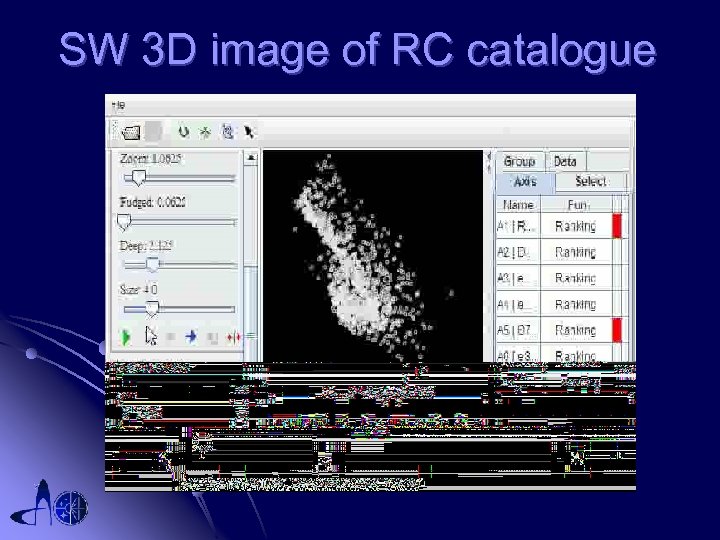This screenshot has width=720, height=540.
Task: Click the green play arrow icon
Action: coord(125,337)
